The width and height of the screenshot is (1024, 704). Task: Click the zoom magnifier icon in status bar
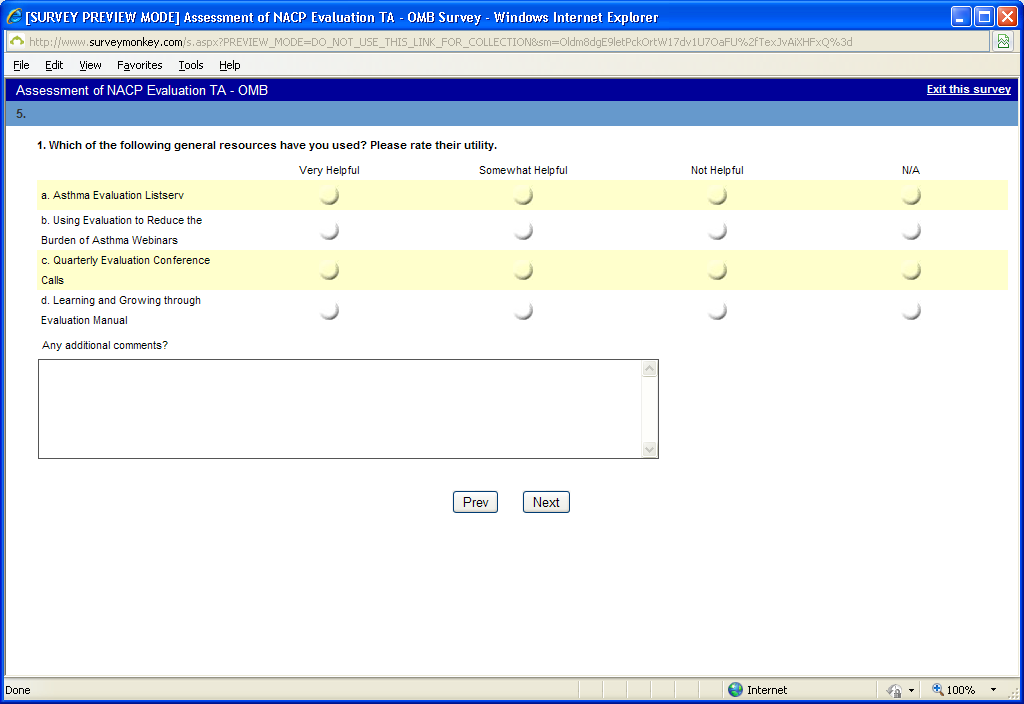(937, 689)
